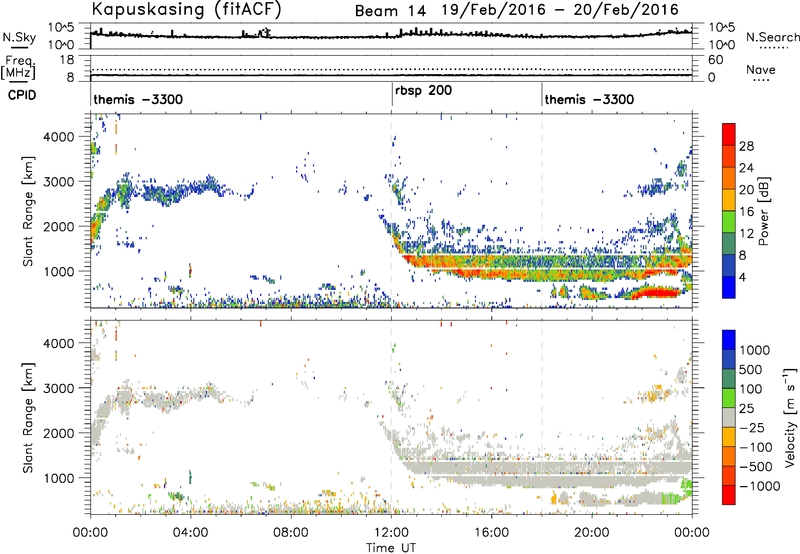Select the first themis -3300 CPID label
The height and width of the screenshot is (554, 800).
138,99
